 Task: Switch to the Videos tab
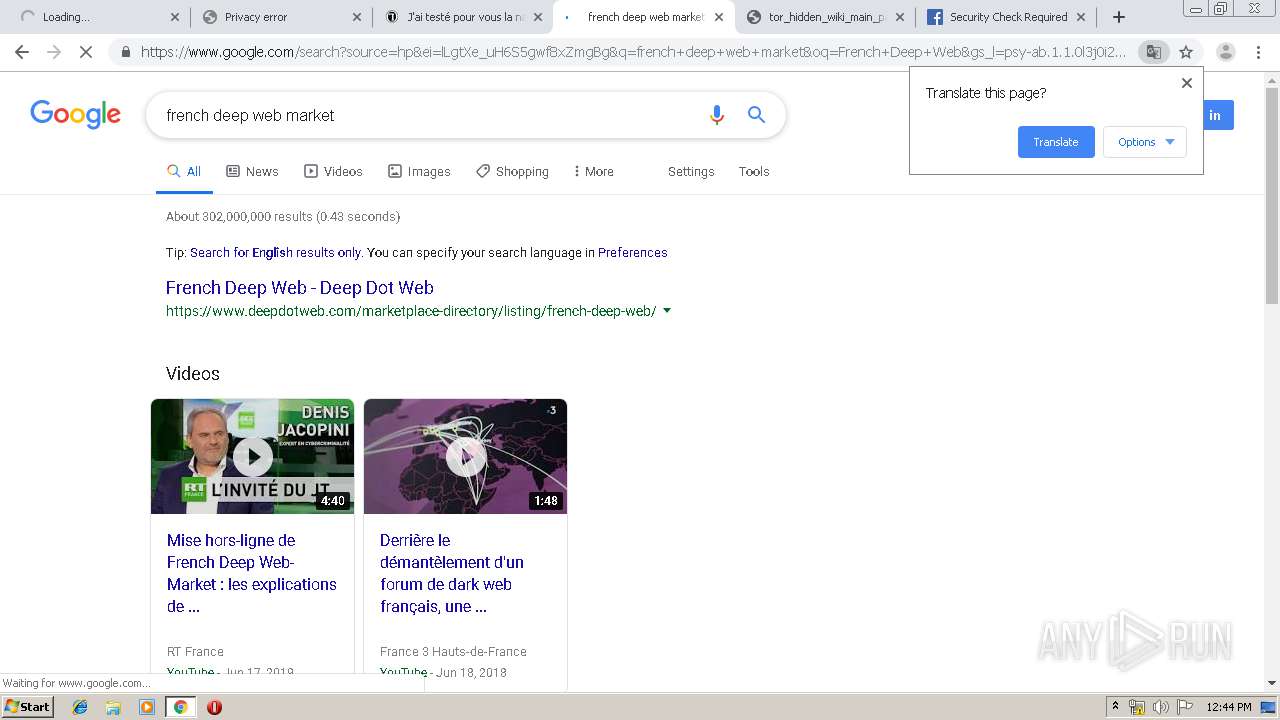click(333, 171)
